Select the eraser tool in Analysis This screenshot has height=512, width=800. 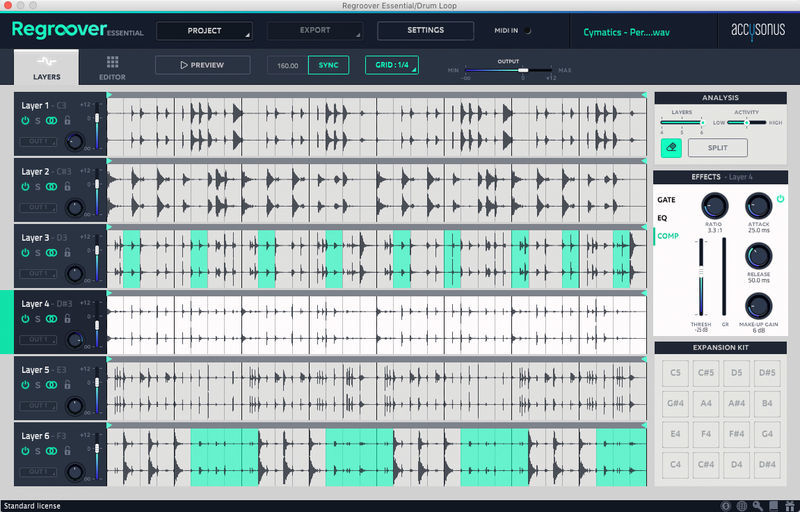pyautogui.click(x=671, y=148)
